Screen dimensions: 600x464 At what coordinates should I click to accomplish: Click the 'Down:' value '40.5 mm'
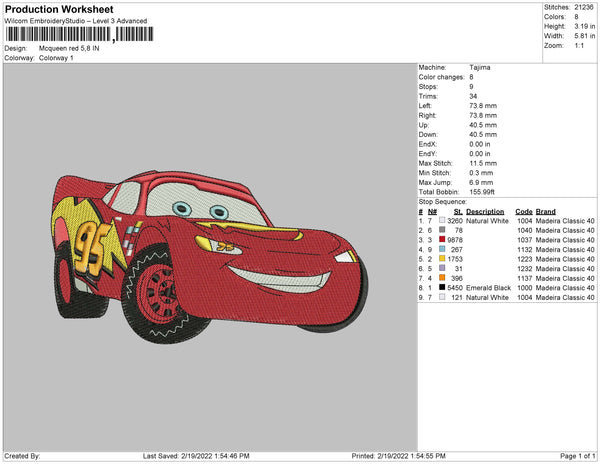pos(483,135)
